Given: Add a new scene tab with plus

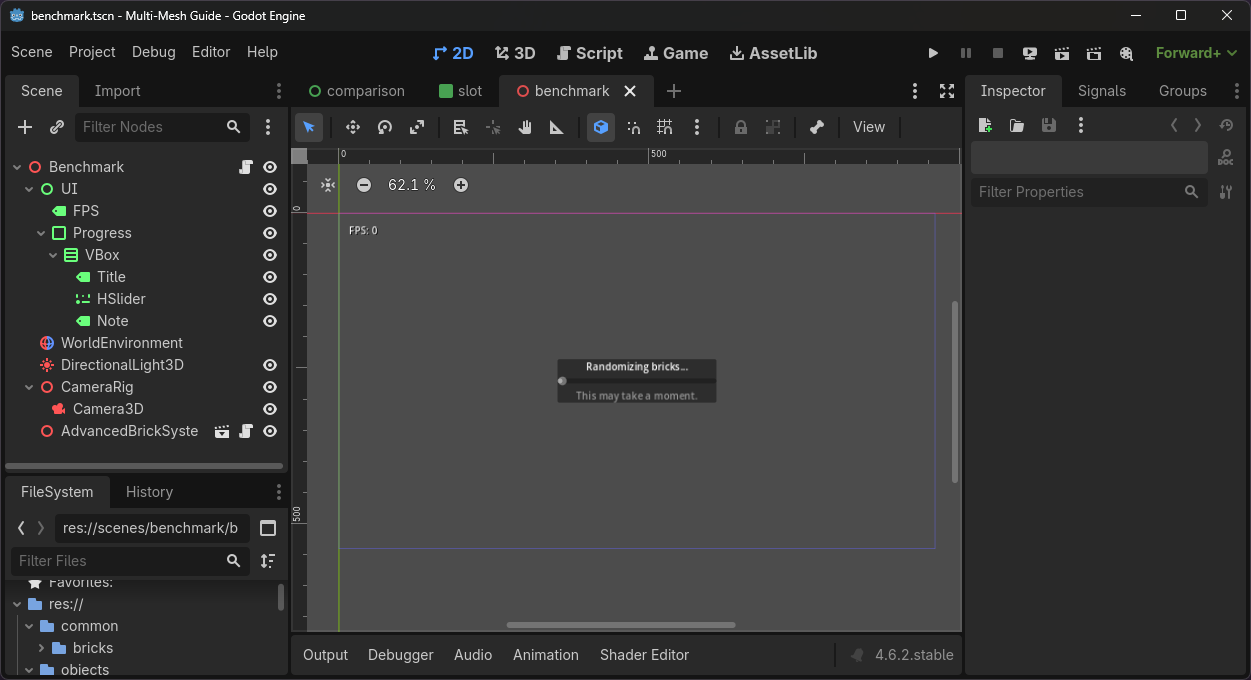Looking at the screenshot, I should pos(674,91).
